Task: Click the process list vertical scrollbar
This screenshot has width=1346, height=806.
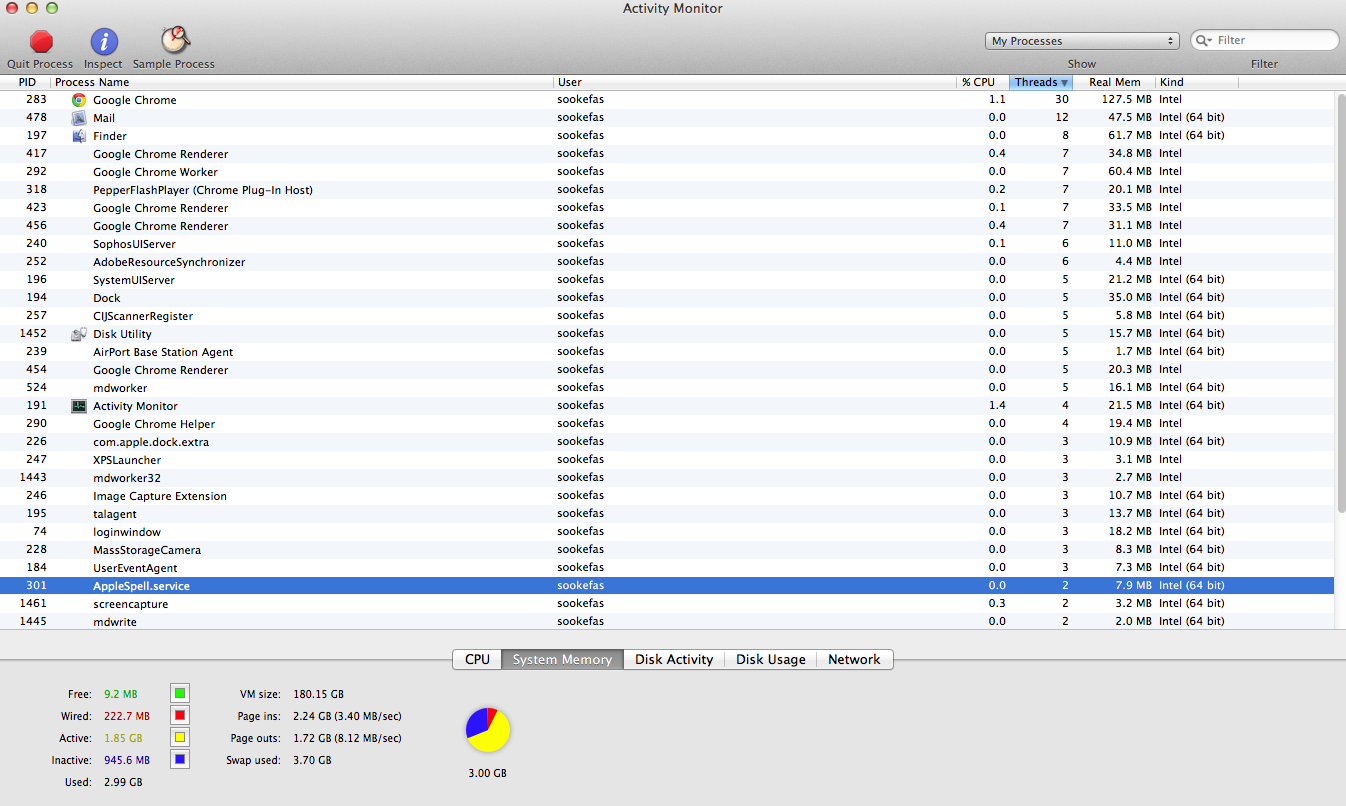Action: point(1340,302)
